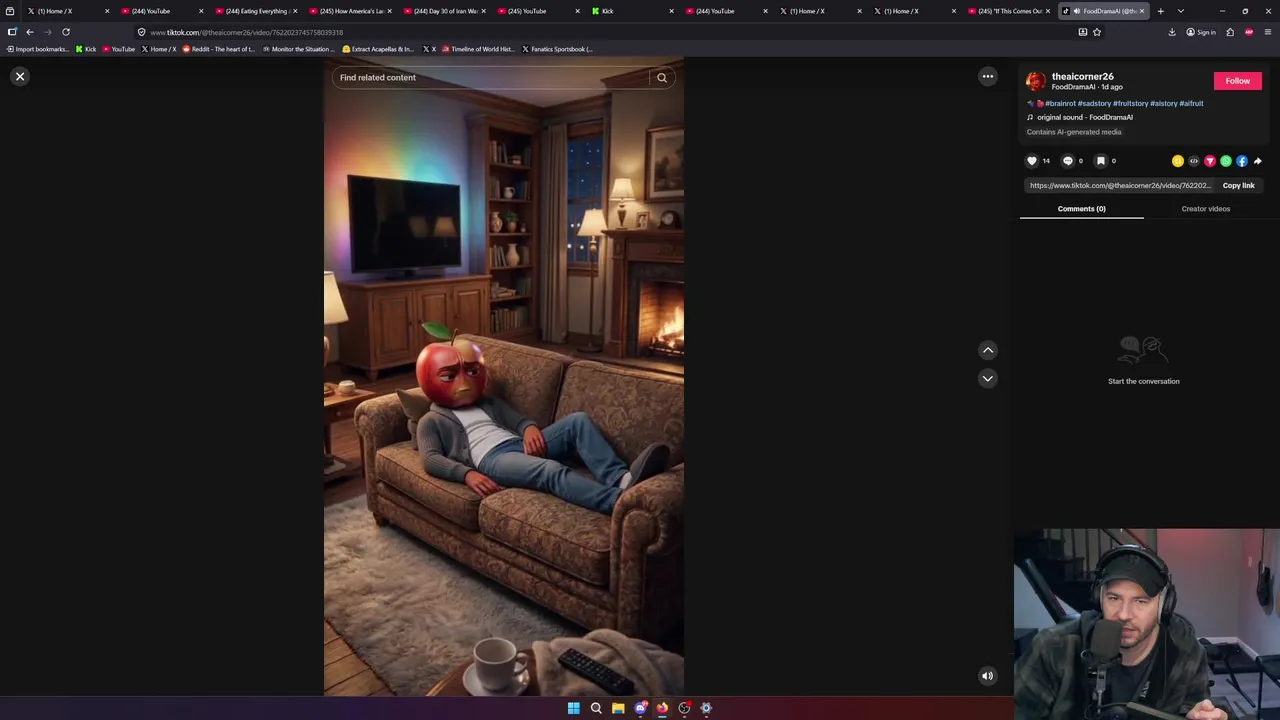Switch to How America's La... browser tab
The width and height of the screenshot is (1280, 720).
pos(351,11)
